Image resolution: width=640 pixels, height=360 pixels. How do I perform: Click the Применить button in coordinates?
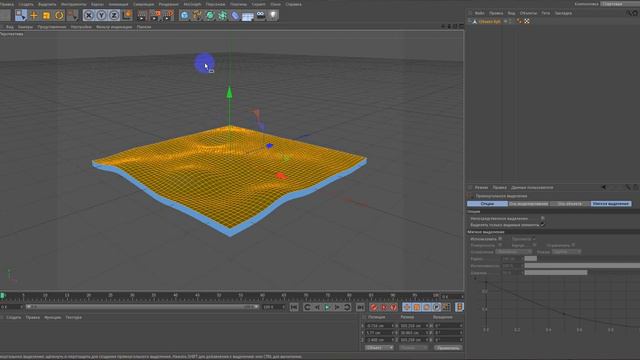coord(448,348)
